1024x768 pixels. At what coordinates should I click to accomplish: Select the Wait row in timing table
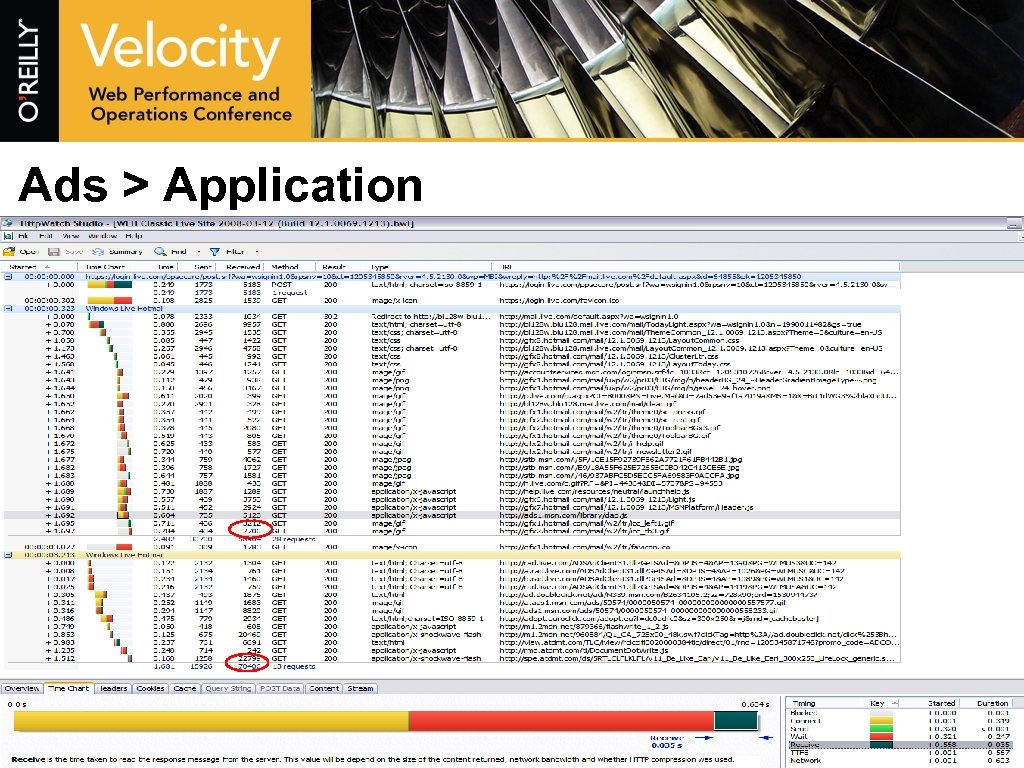pos(901,737)
